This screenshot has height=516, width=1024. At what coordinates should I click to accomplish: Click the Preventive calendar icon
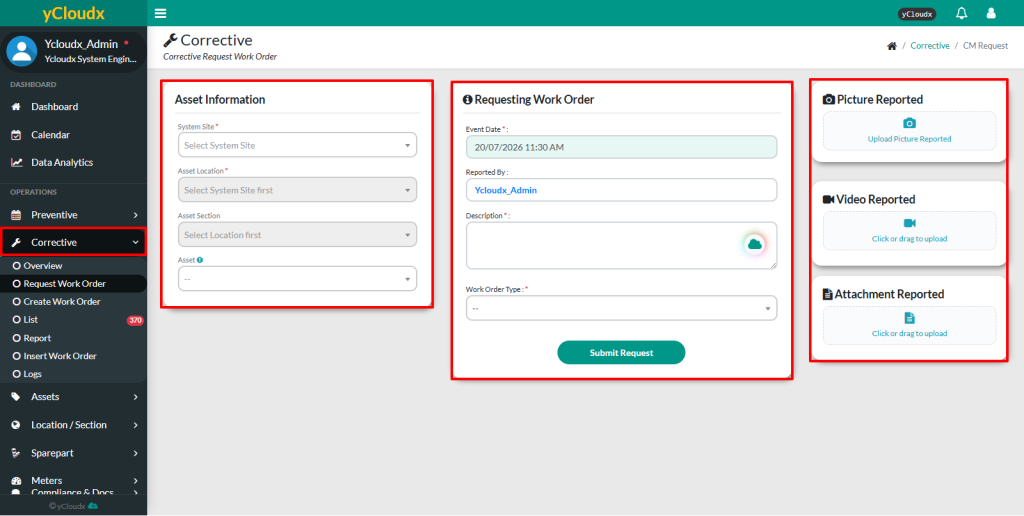point(17,215)
